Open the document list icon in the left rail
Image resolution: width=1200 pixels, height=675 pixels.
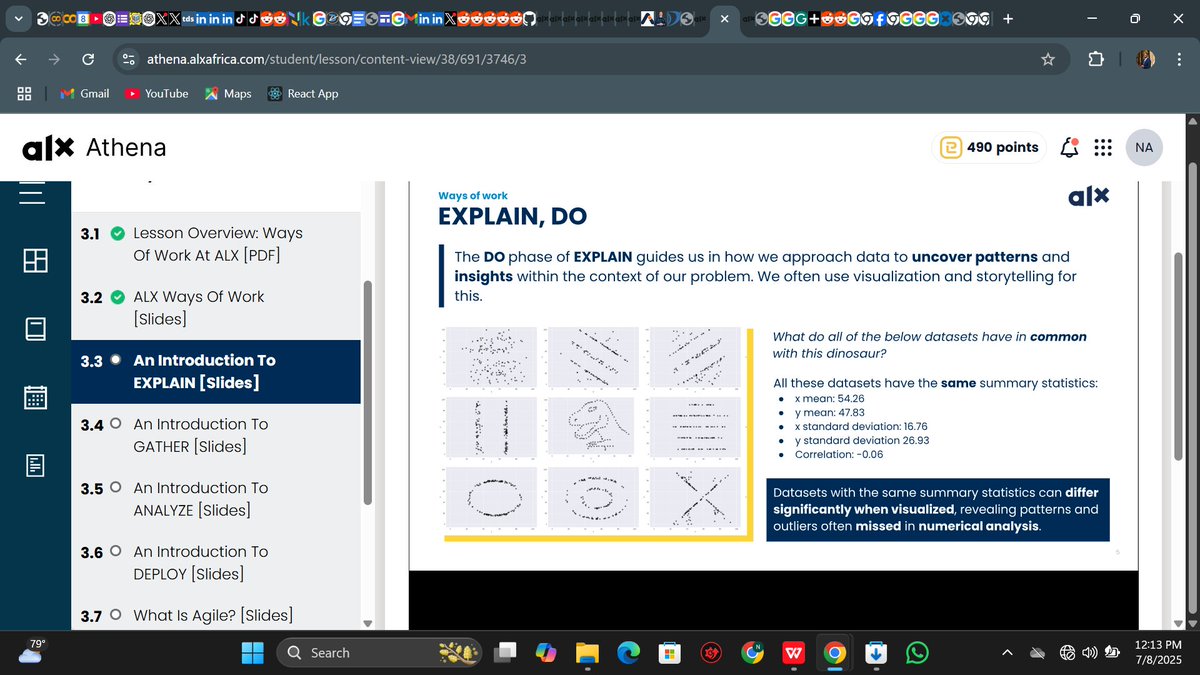click(x=36, y=465)
